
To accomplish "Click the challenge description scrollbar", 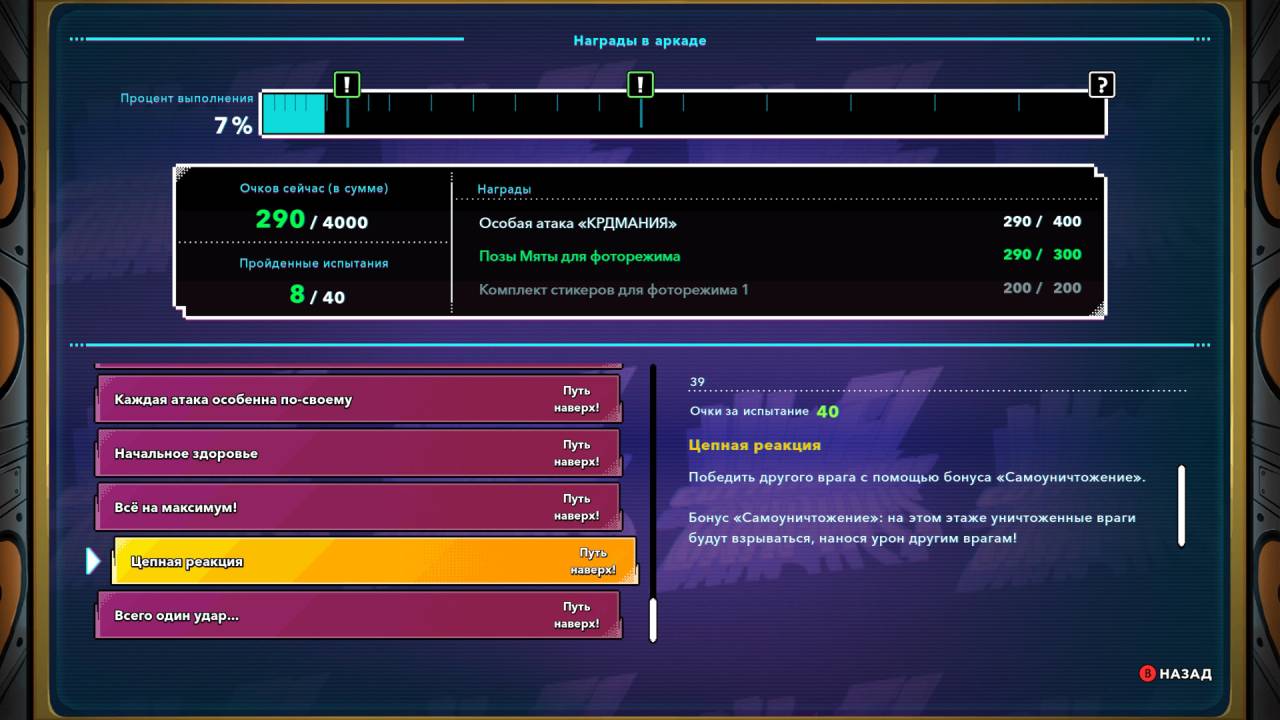I will (1181, 505).
